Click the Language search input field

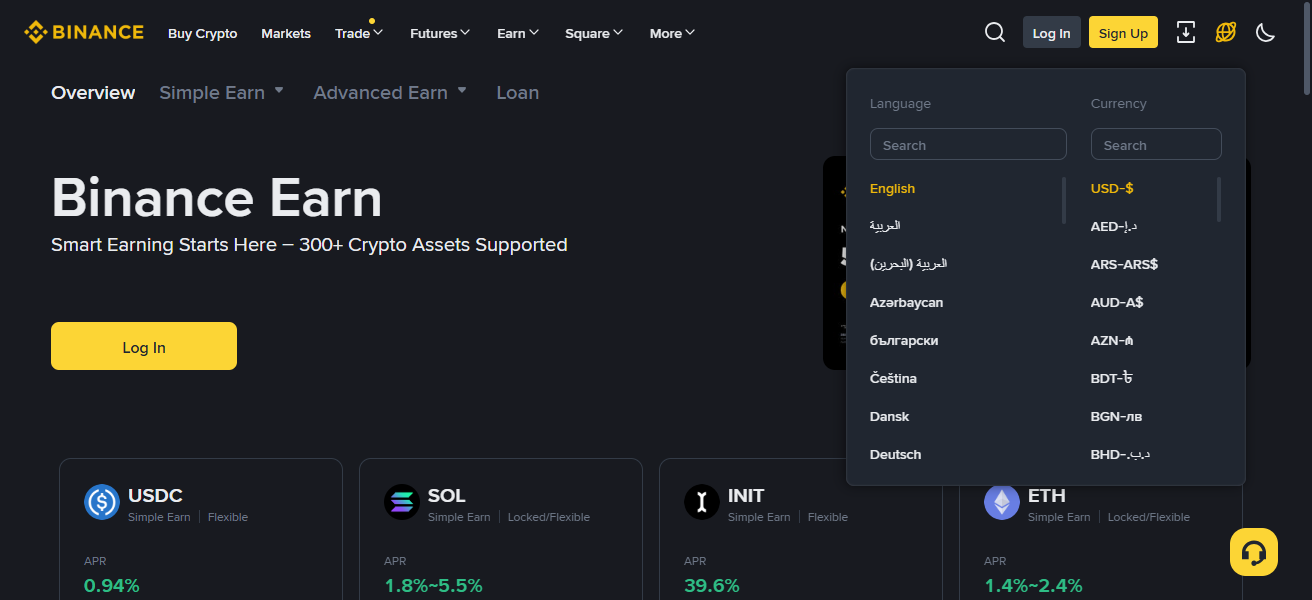click(x=967, y=143)
